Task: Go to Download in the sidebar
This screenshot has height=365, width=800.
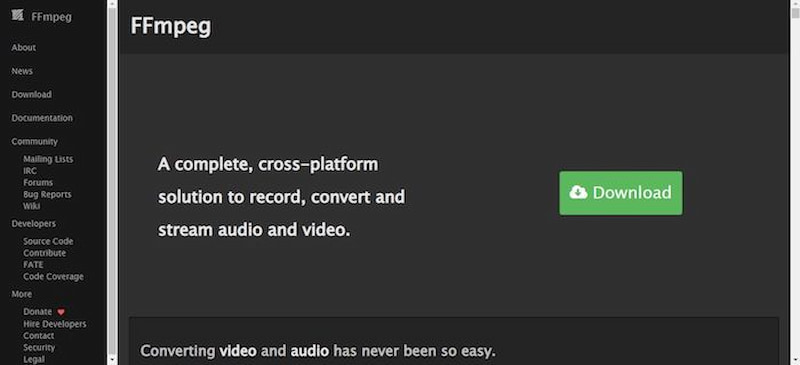Action: pos(32,94)
